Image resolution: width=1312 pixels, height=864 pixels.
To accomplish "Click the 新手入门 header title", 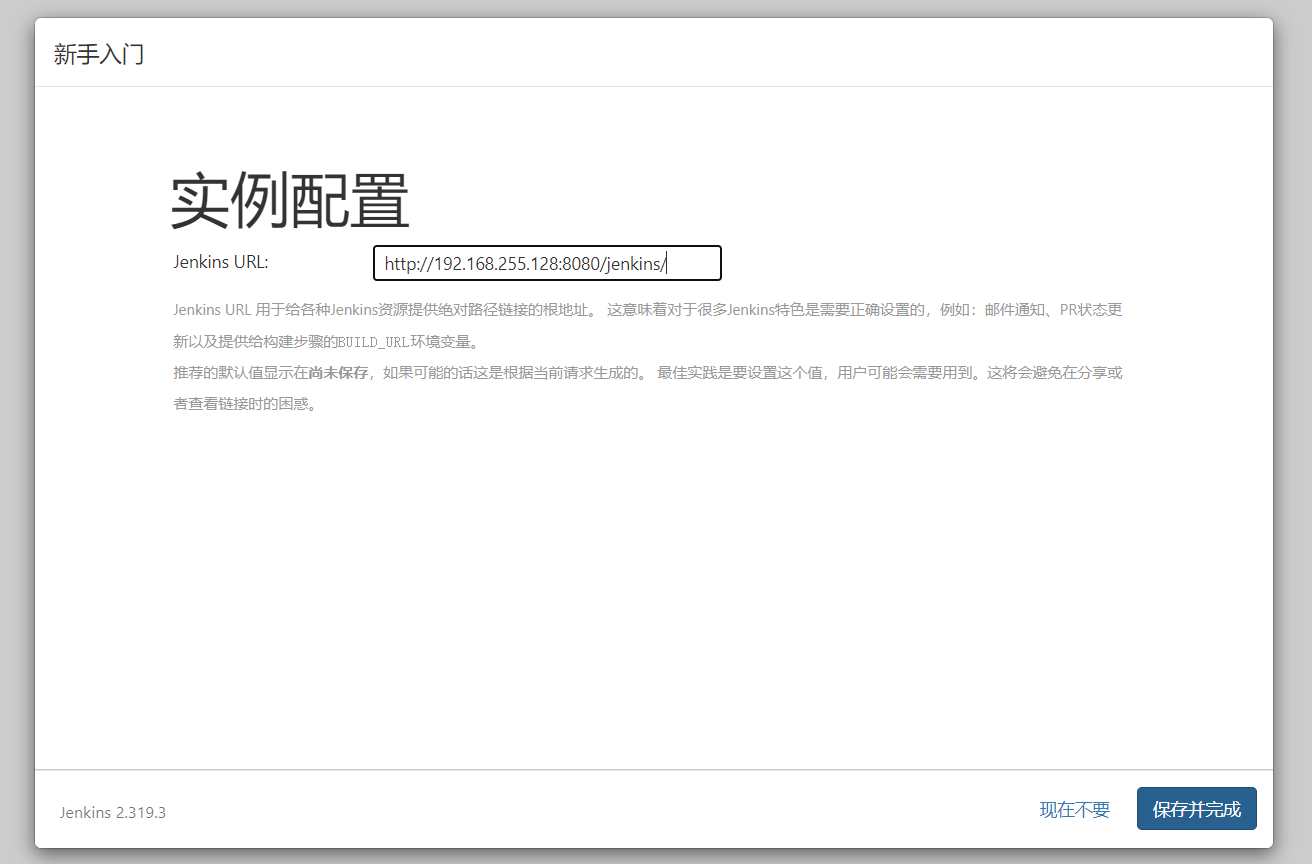I will (99, 54).
